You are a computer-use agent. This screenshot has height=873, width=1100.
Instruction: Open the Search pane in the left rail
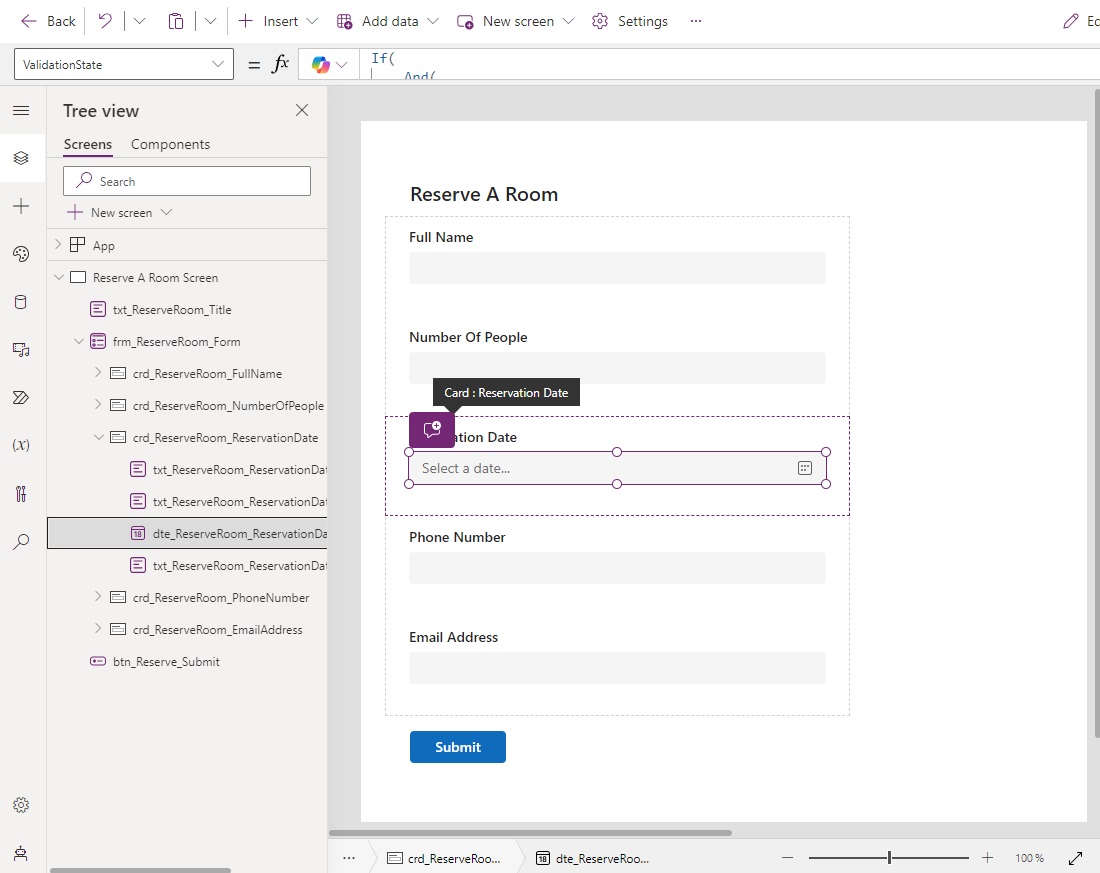[22, 541]
